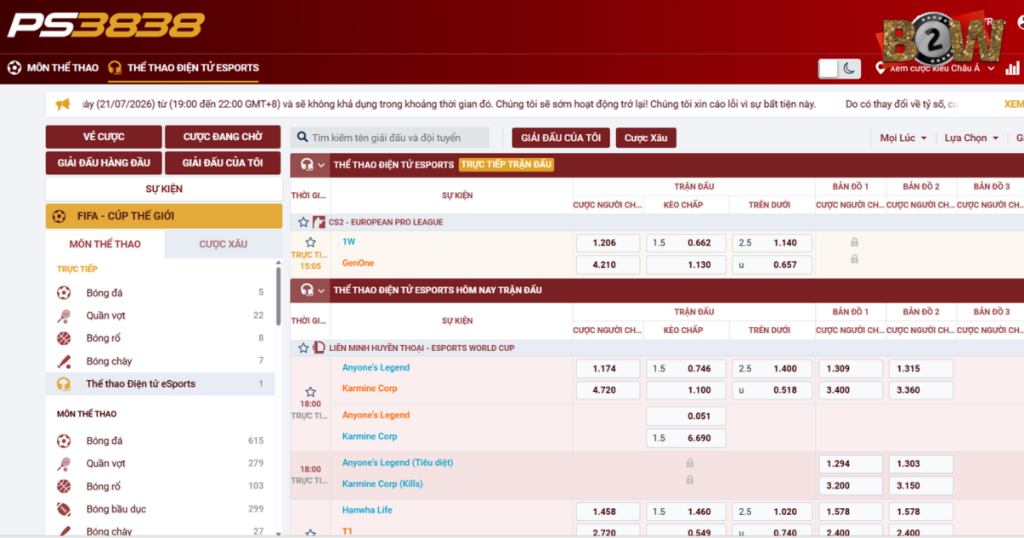This screenshot has height=538, width=1024.
Task: Switch to Cược Xâu sidebar tab
Action: [x=223, y=244]
